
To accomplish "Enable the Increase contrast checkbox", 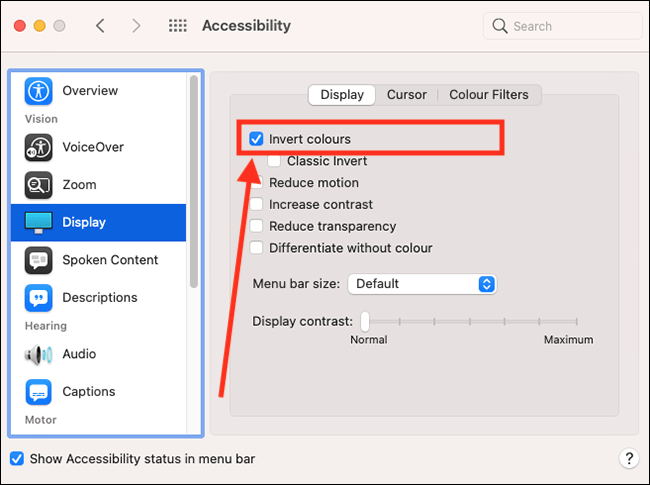I will point(256,205).
